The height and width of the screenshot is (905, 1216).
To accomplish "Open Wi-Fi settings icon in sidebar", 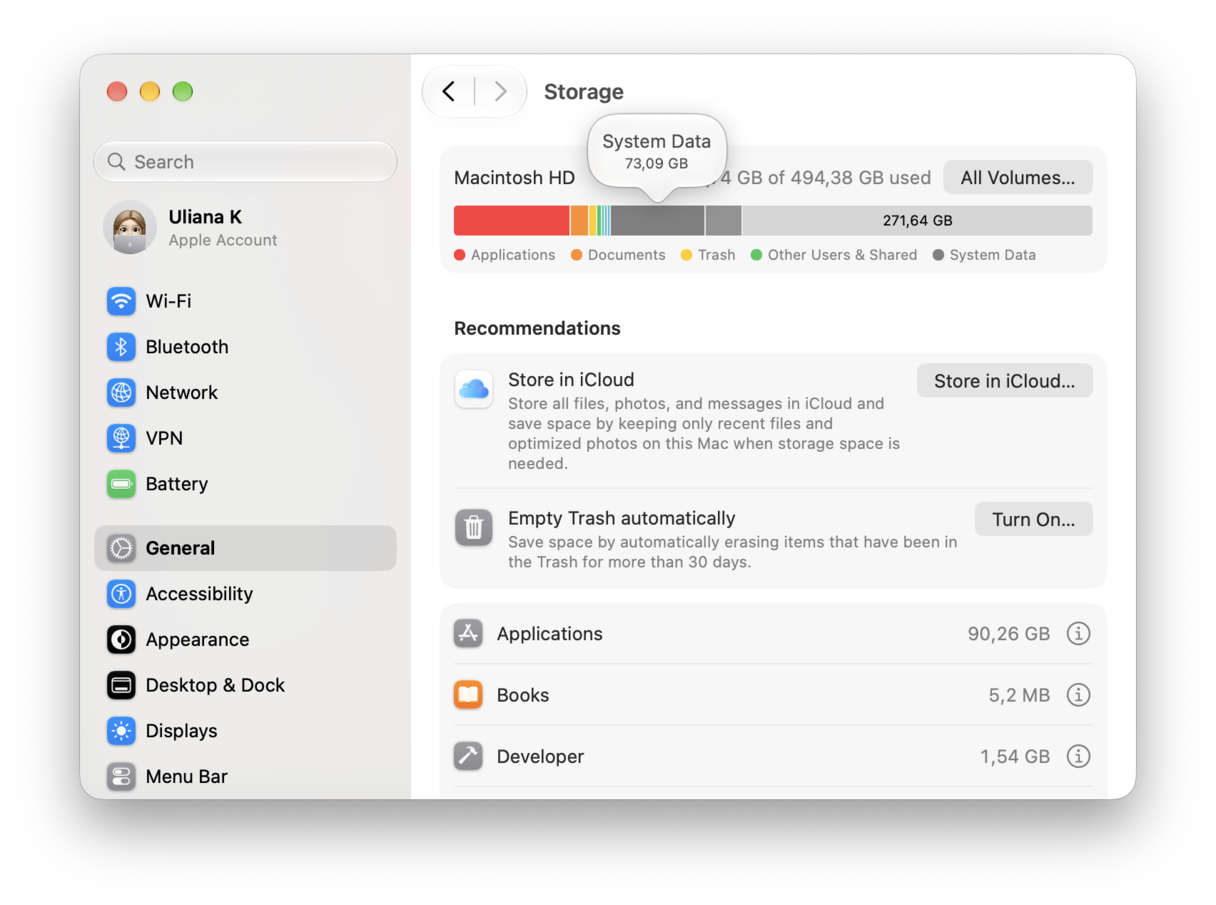I will (121, 301).
